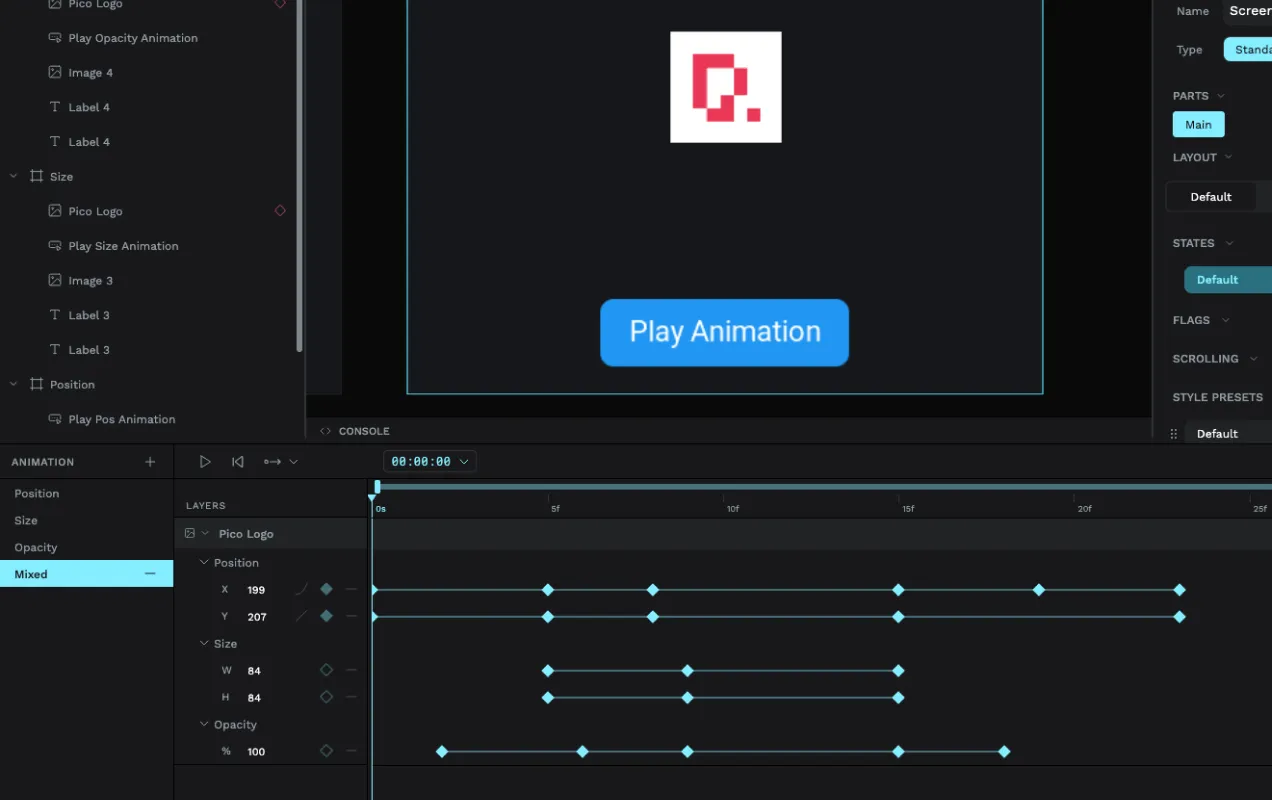Viewport: 1272px width, 800px height.
Task: Click the X position value 199
Action: click(256, 590)
